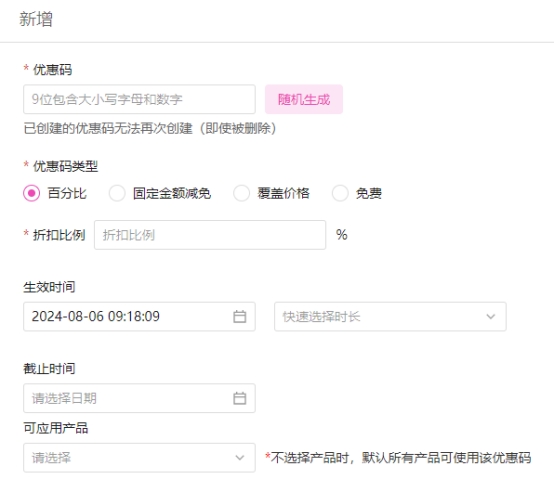Image resolution: width=554 pixels, height=480 pixels.
Task: Click the calendar icon in 生效时间 field
Action: pyautogui.click(x=240, y=316)
